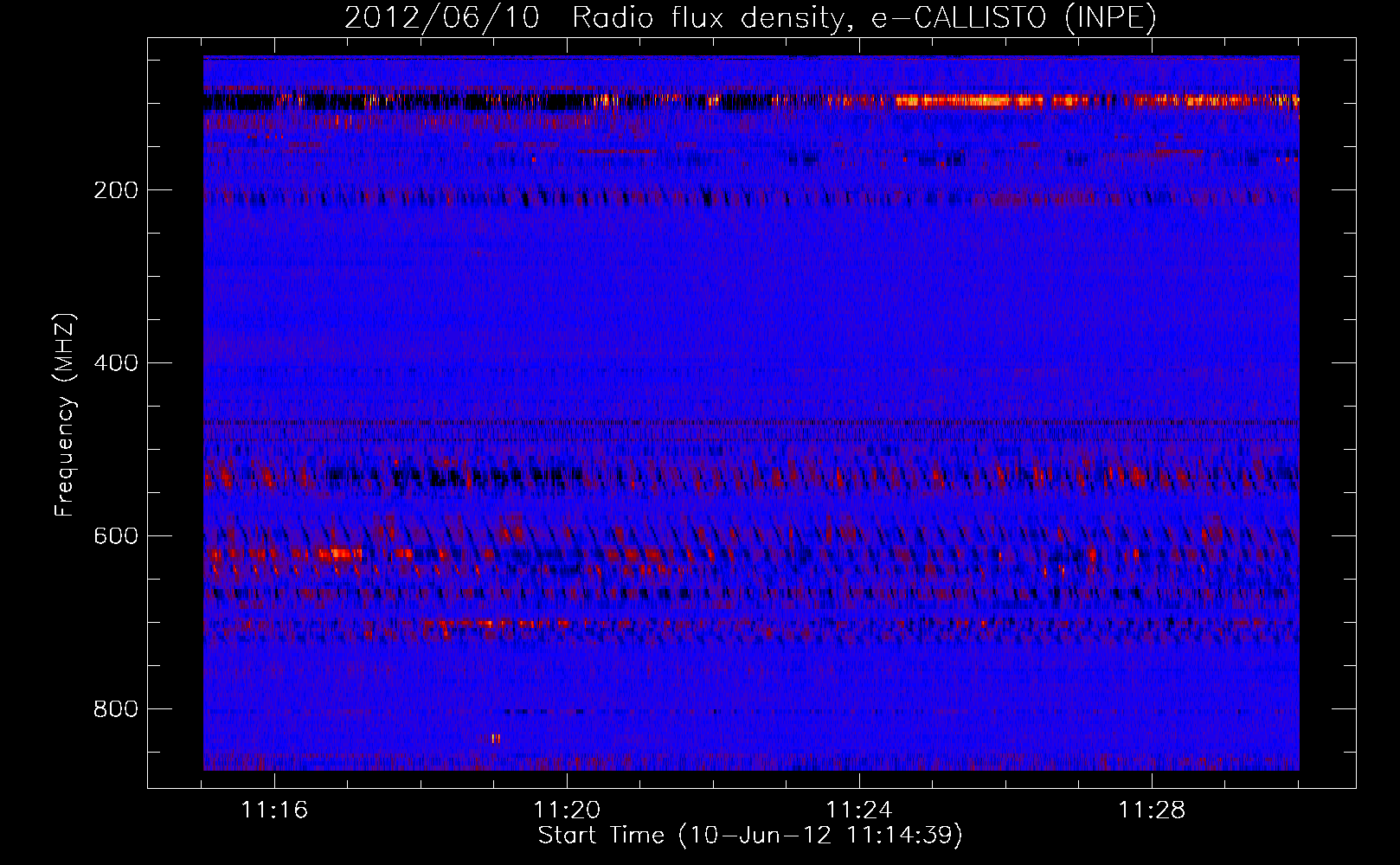
Task: Click the 11:20 time tick label
Action: tap(567, 811)
